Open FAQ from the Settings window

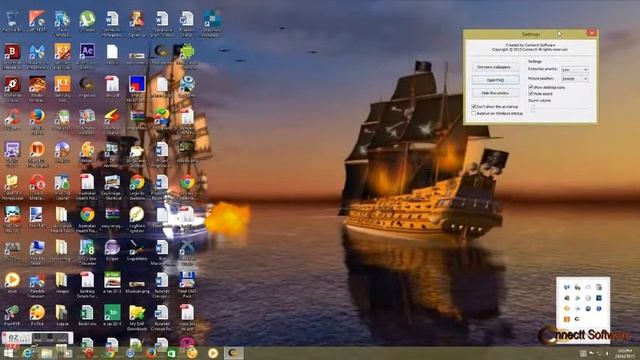(496, 80)
